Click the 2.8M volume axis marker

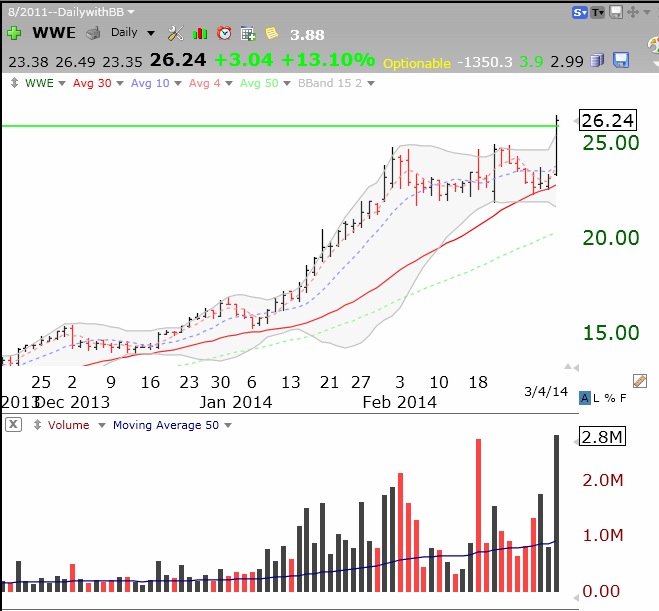pyautogui.click(x=602, y=437)
